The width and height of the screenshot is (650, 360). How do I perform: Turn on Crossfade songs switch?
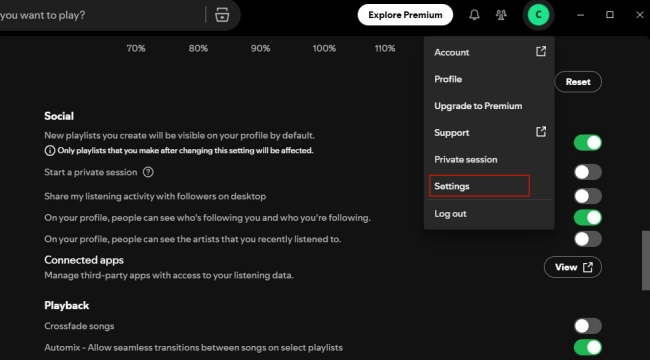(x=587, y=326)
